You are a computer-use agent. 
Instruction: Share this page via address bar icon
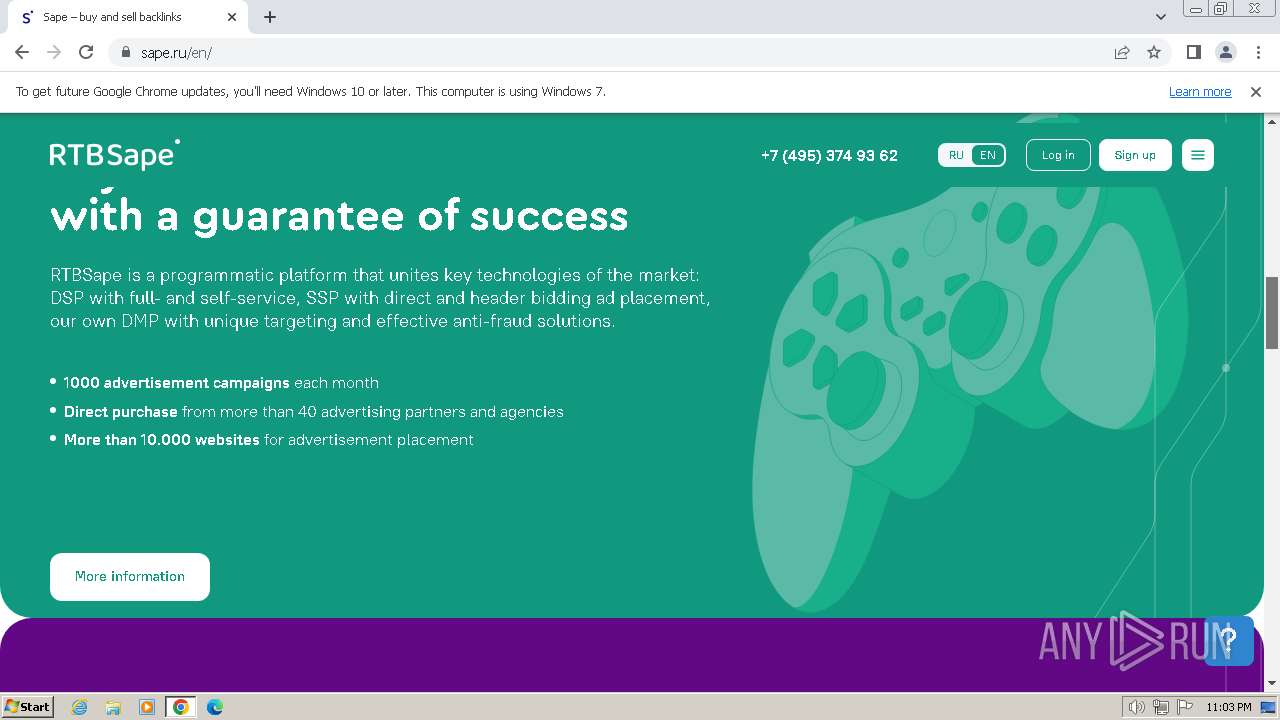[x=1122, y=52]
